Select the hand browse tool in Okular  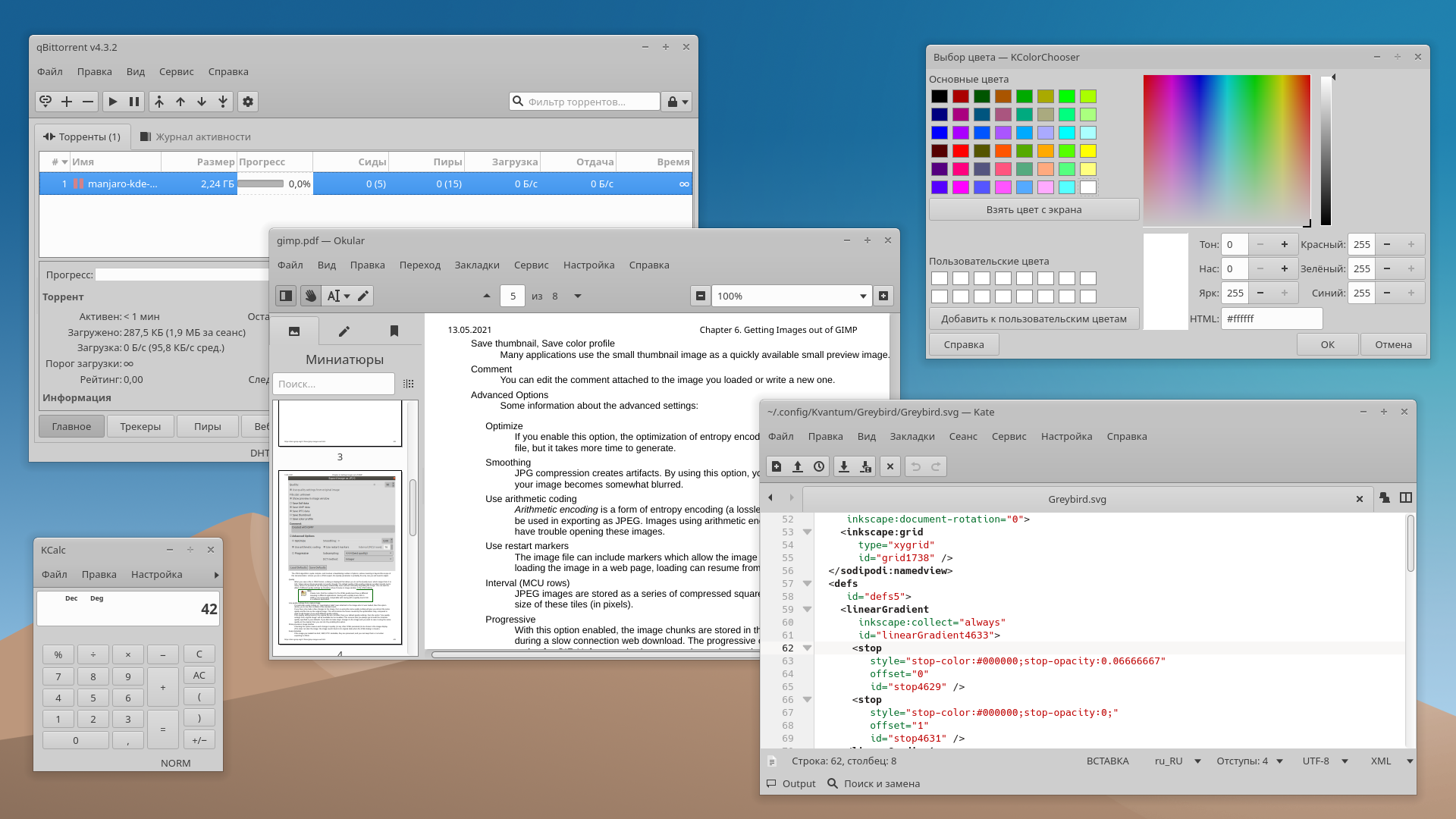310,296
